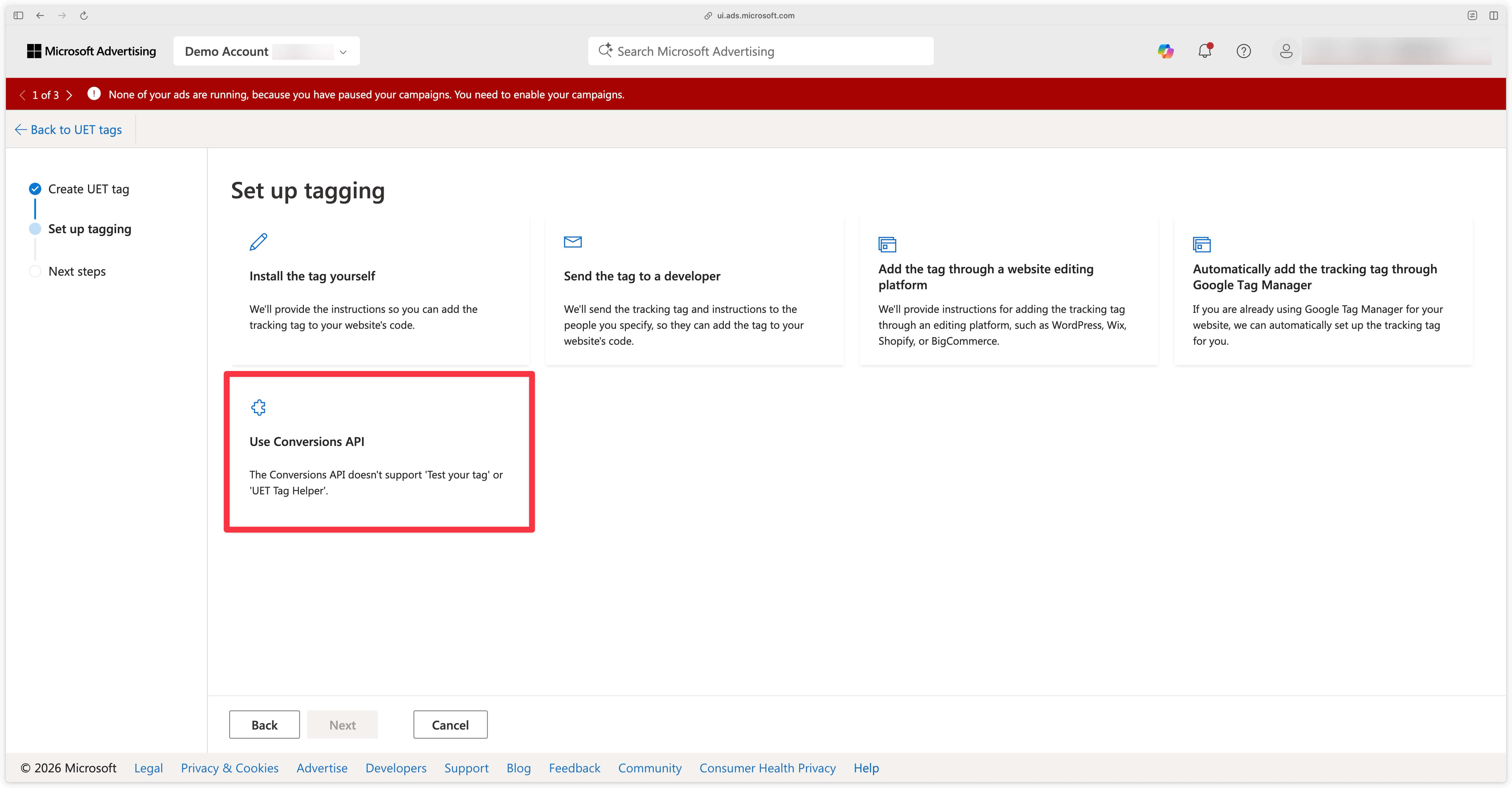The width and height of the screenshot is (1512, 788).
Task: Open help using the question mark icon
Action: coord(1244,51)
